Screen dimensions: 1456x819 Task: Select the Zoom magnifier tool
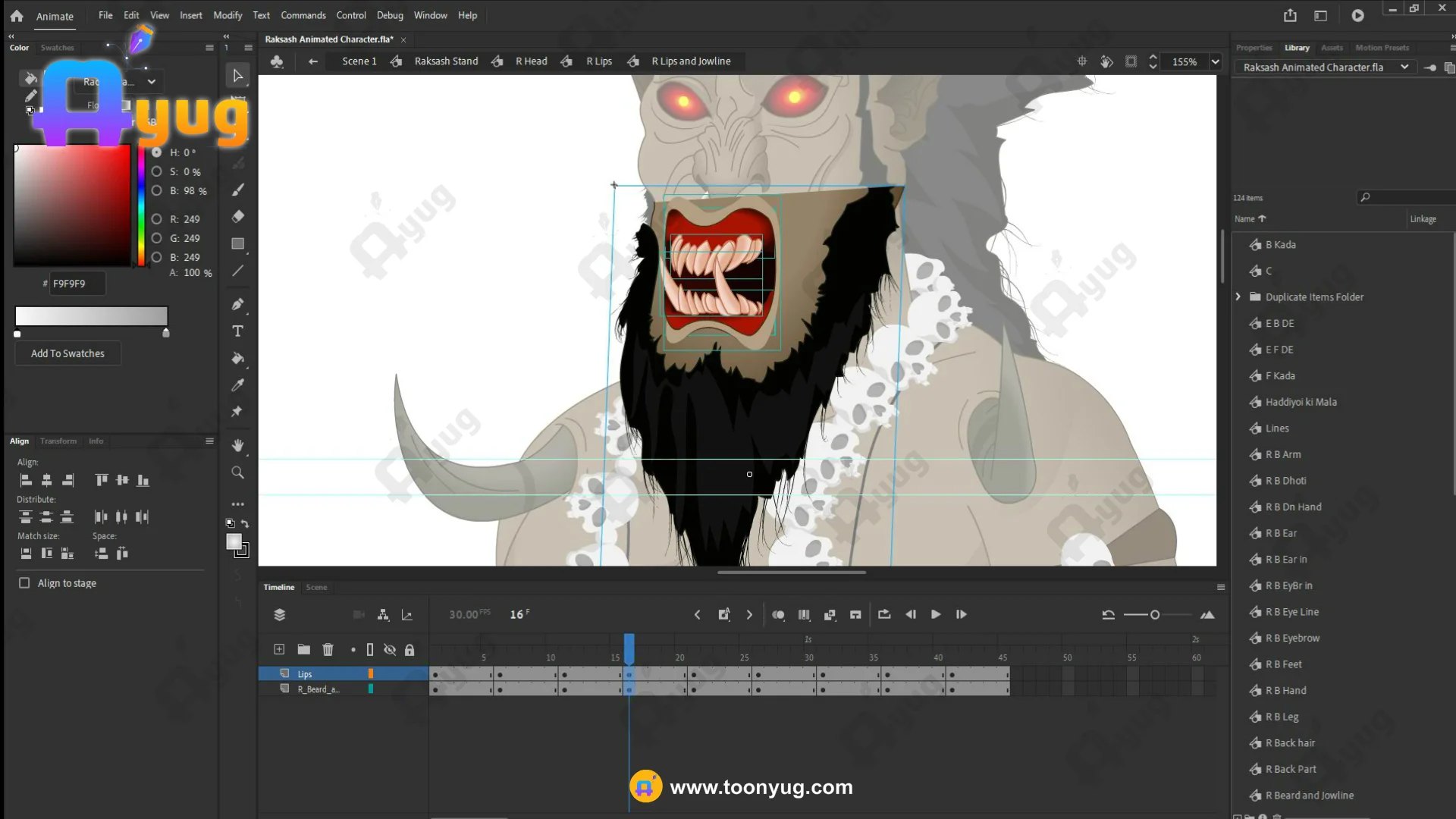coord(237,472)
